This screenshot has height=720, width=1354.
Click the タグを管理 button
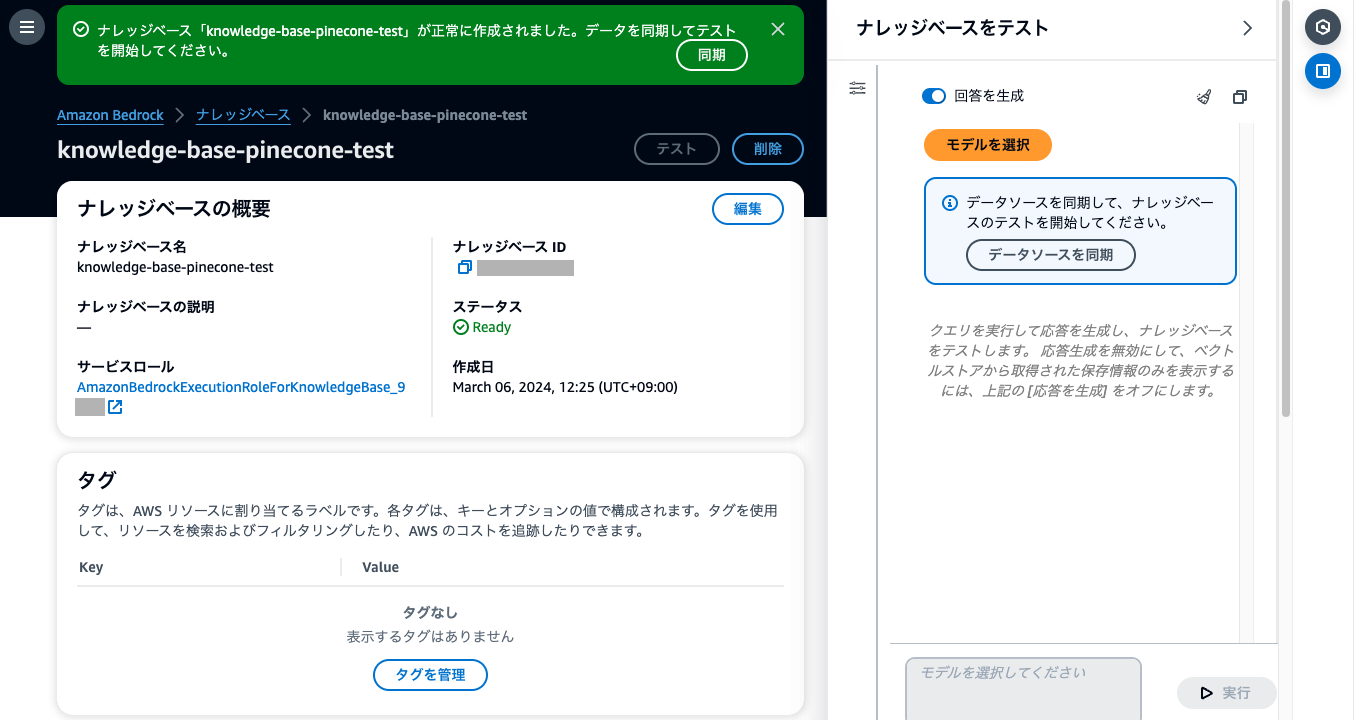coord(430,675)
